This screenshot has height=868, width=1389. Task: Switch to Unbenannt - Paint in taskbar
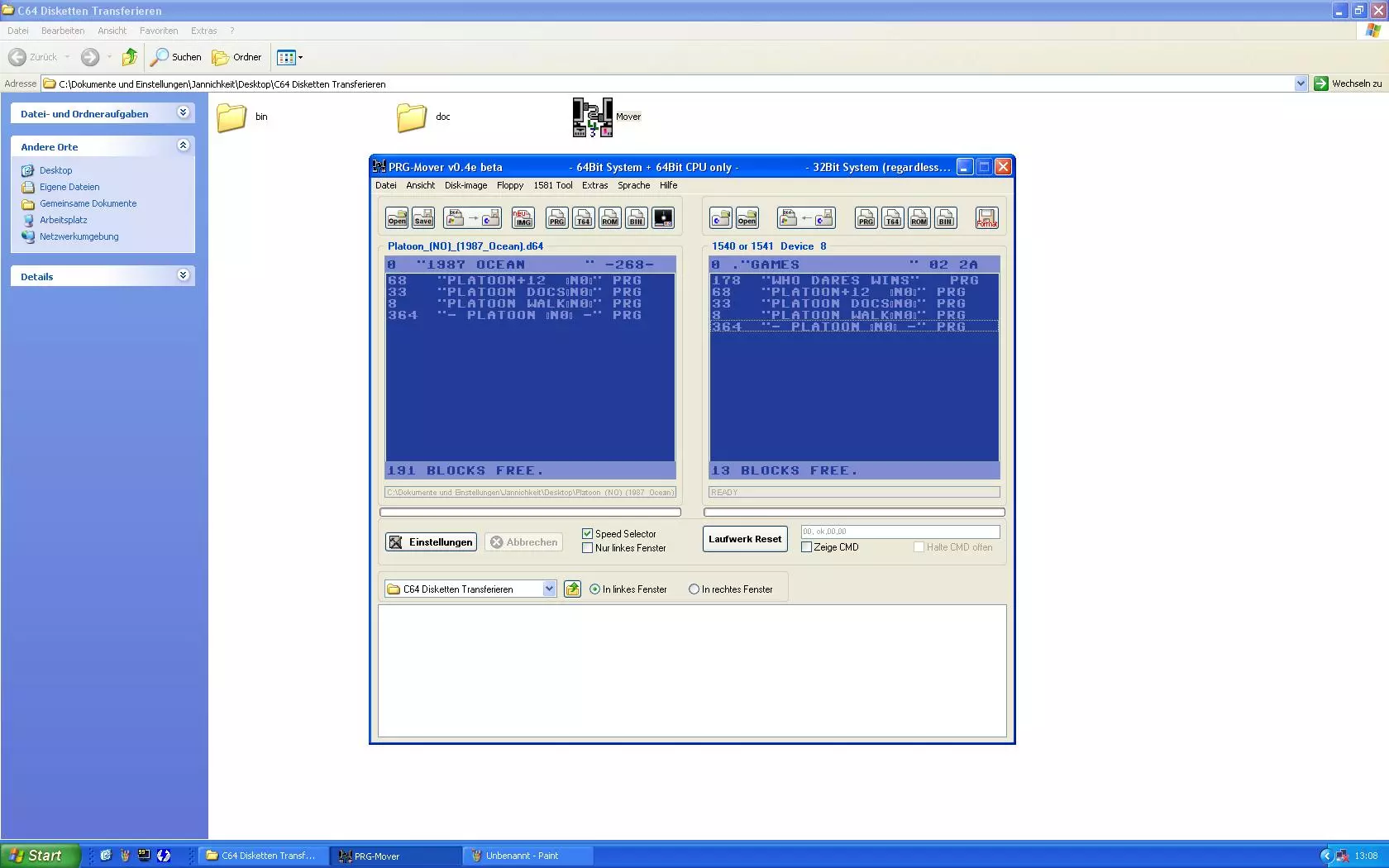click(528, 856)
